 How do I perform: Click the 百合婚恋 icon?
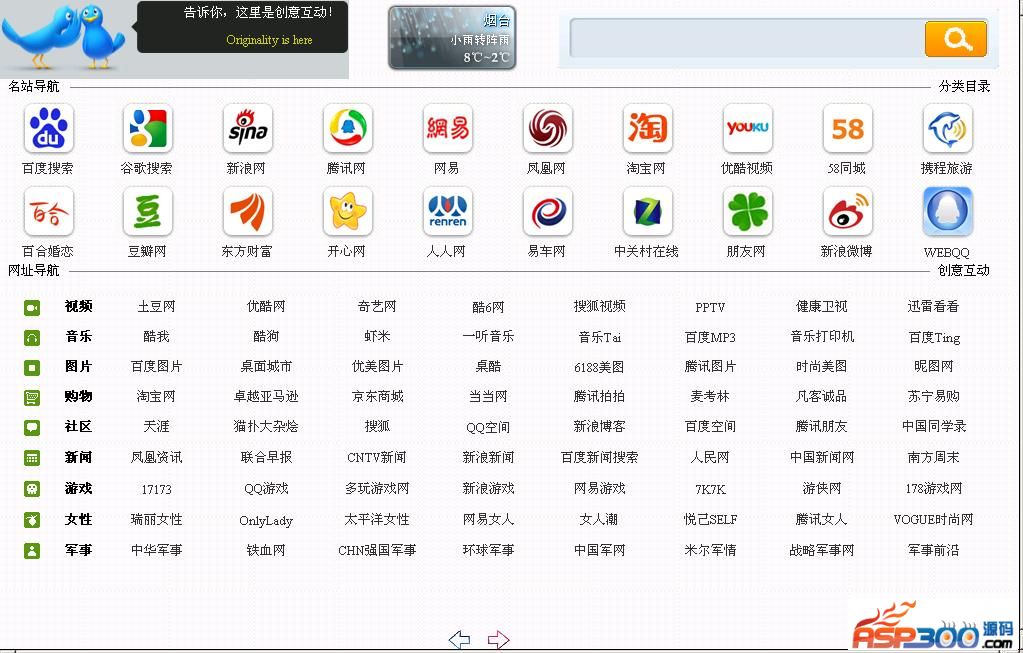click(x=48, y=211)
